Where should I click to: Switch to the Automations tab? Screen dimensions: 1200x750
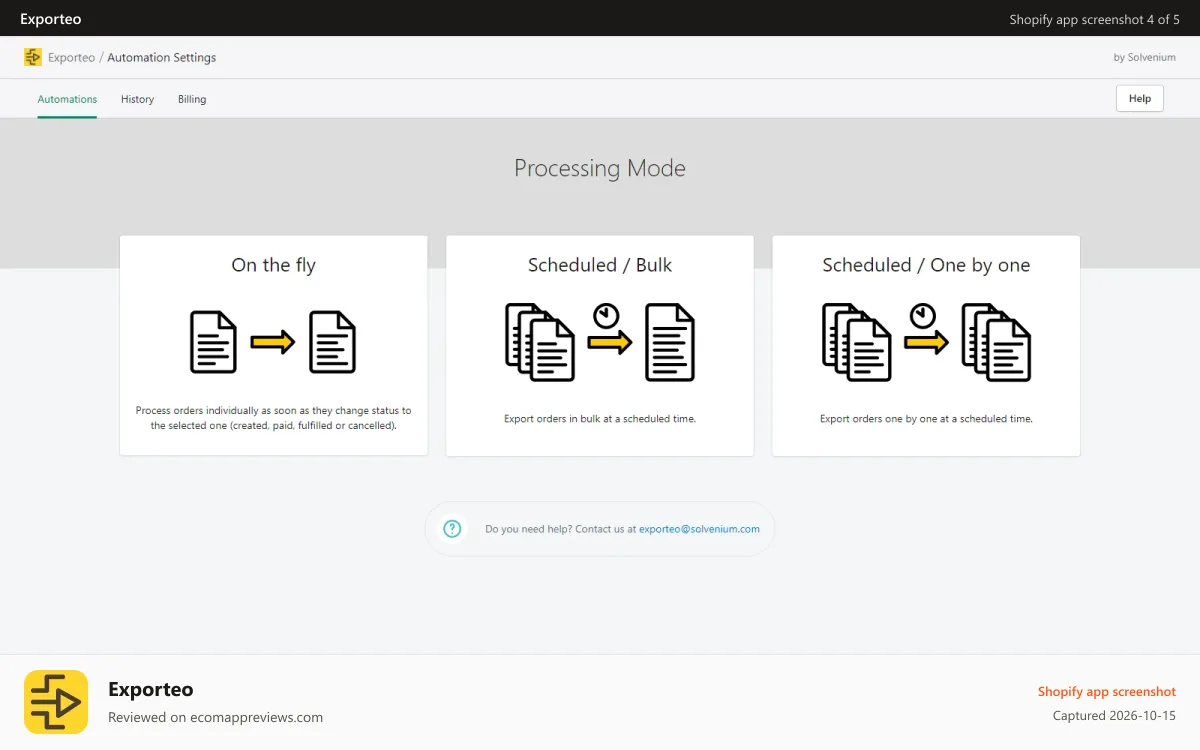[x=67, y=99]
